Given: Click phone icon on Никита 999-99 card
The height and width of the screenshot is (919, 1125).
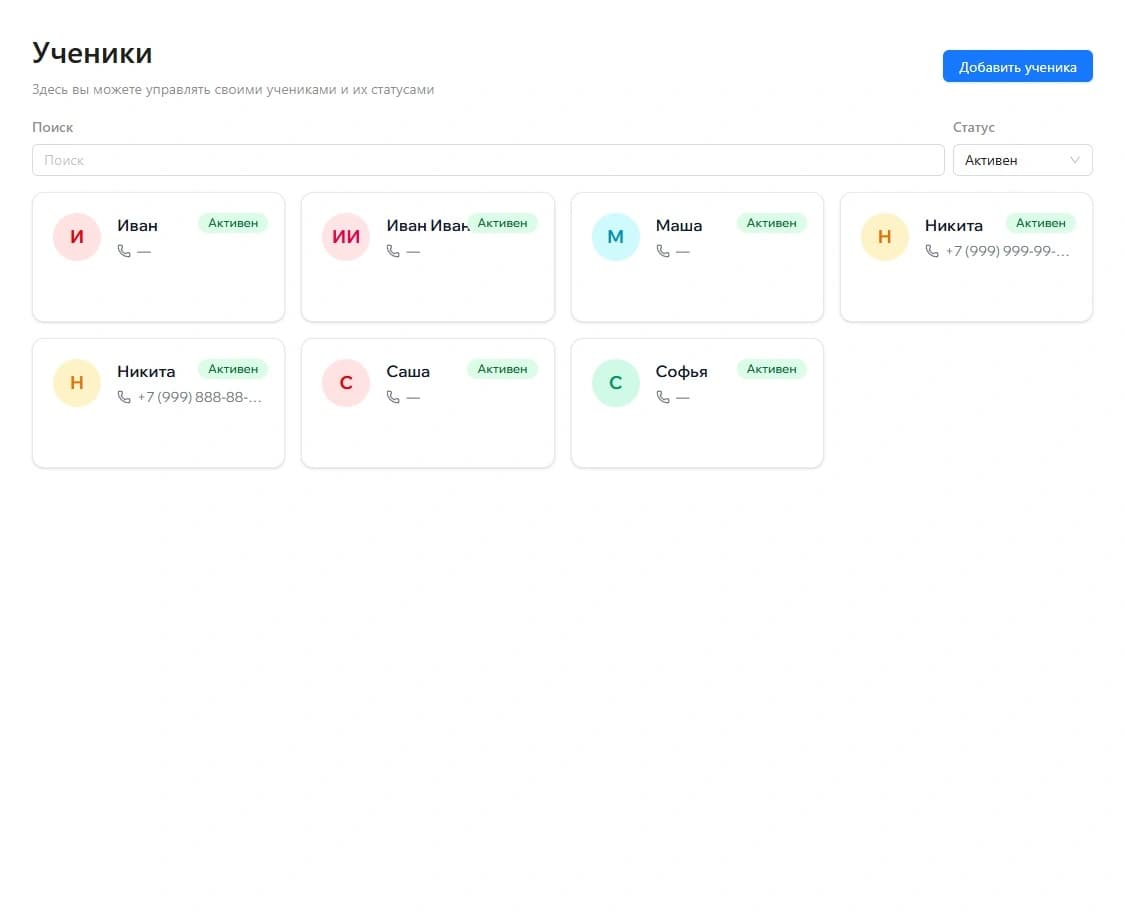Looking at the screenshot, I should 931,251.
